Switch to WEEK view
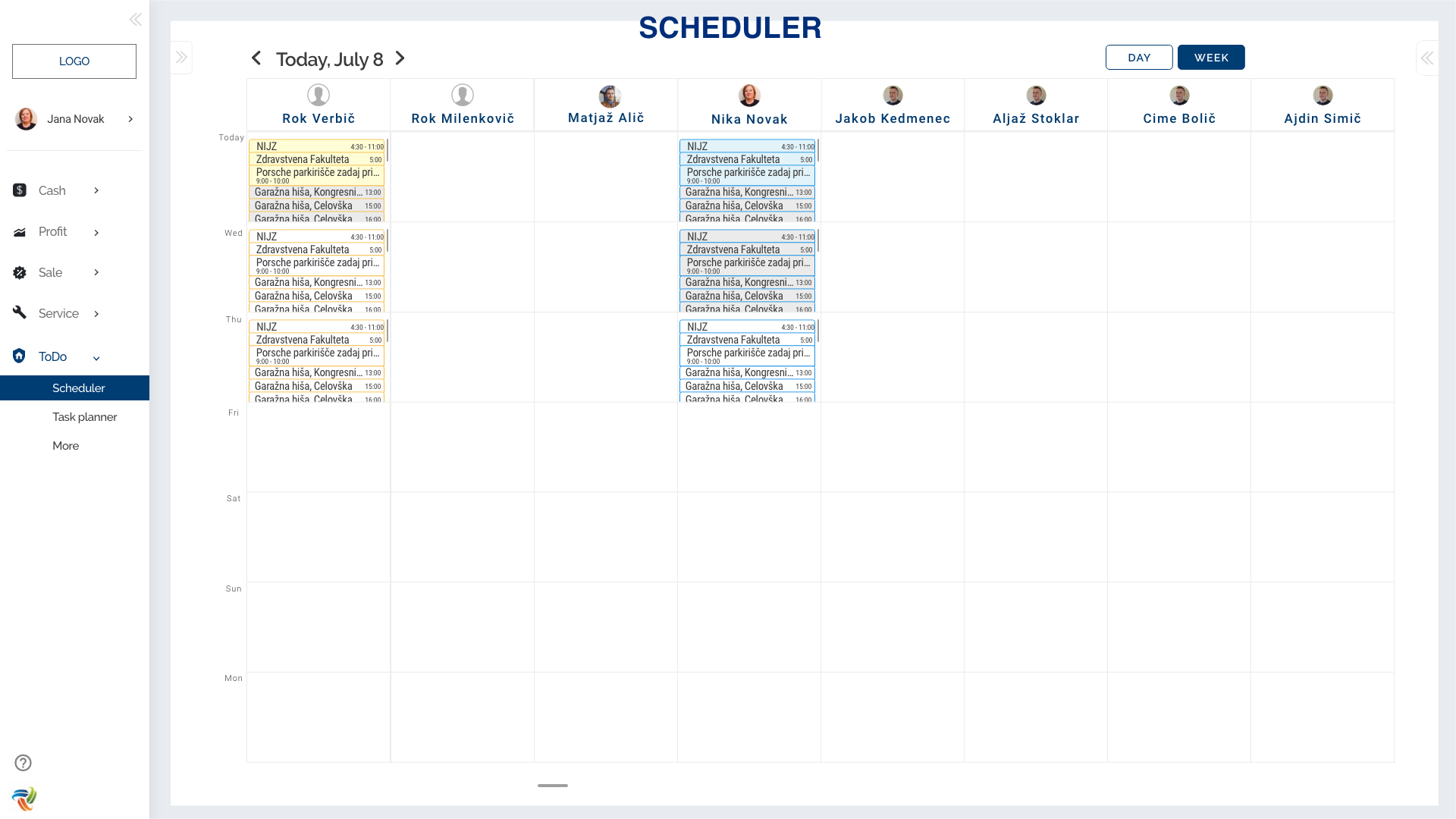Screen dimensions: 1456x819 1210,57
